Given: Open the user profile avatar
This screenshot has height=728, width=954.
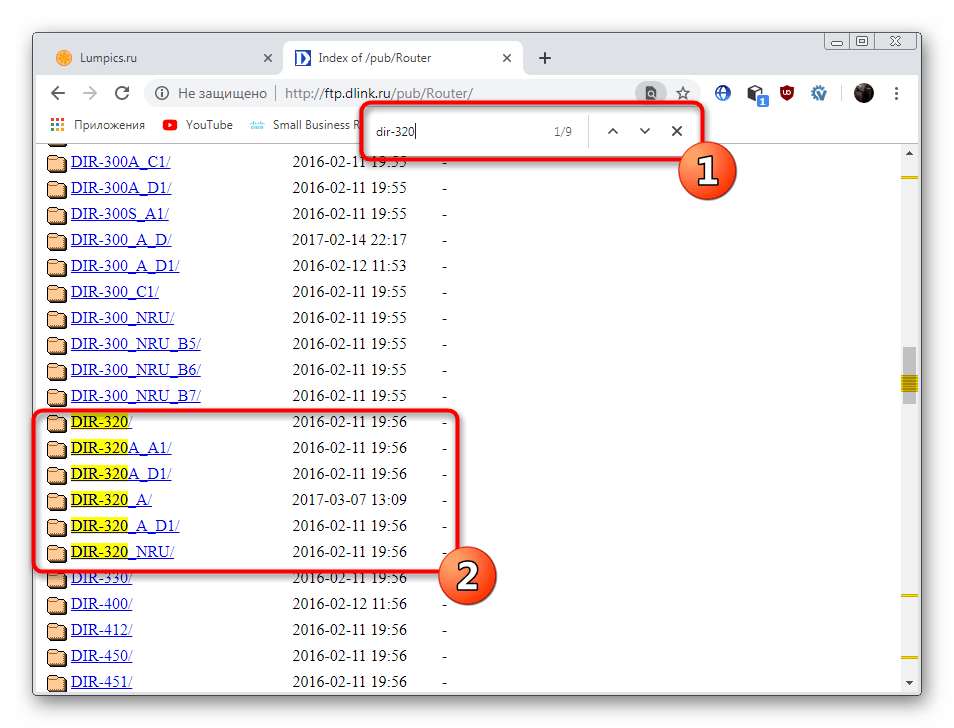Looking at the screenshot, I should click(863, 93).
